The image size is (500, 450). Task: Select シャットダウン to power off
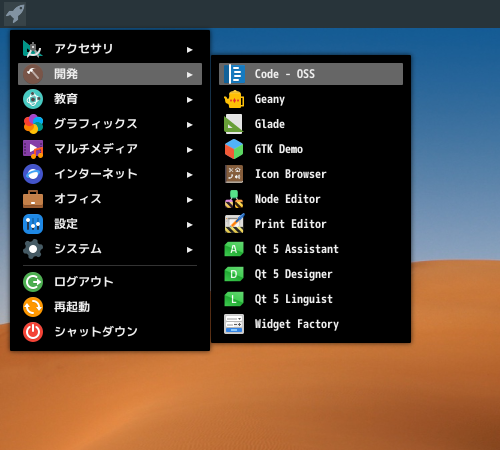click(110, 332)
